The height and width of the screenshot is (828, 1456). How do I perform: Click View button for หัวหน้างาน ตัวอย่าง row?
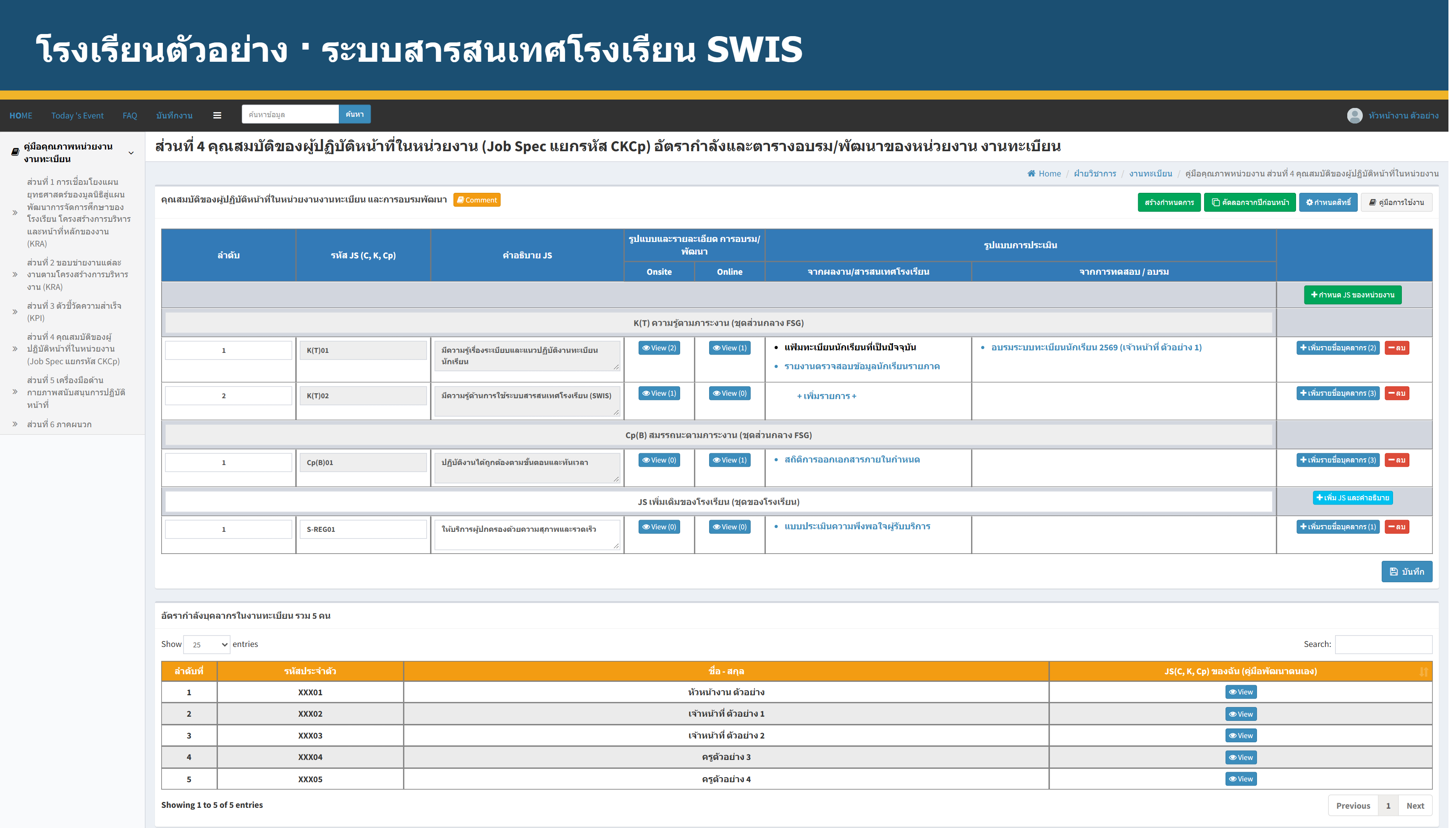coord(1241,692)
